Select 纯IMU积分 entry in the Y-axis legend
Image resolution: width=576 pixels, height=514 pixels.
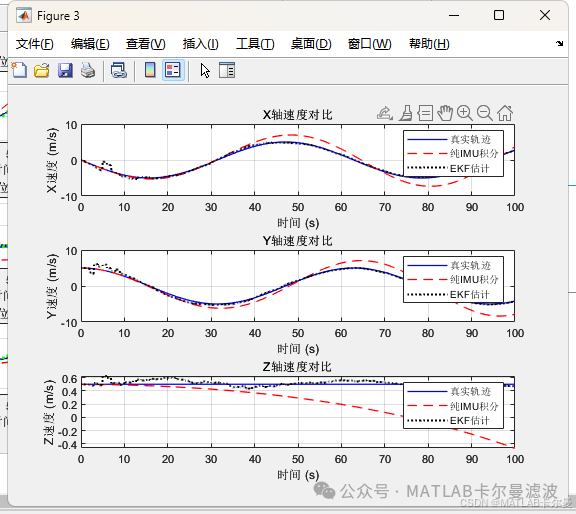click(453, 280)
